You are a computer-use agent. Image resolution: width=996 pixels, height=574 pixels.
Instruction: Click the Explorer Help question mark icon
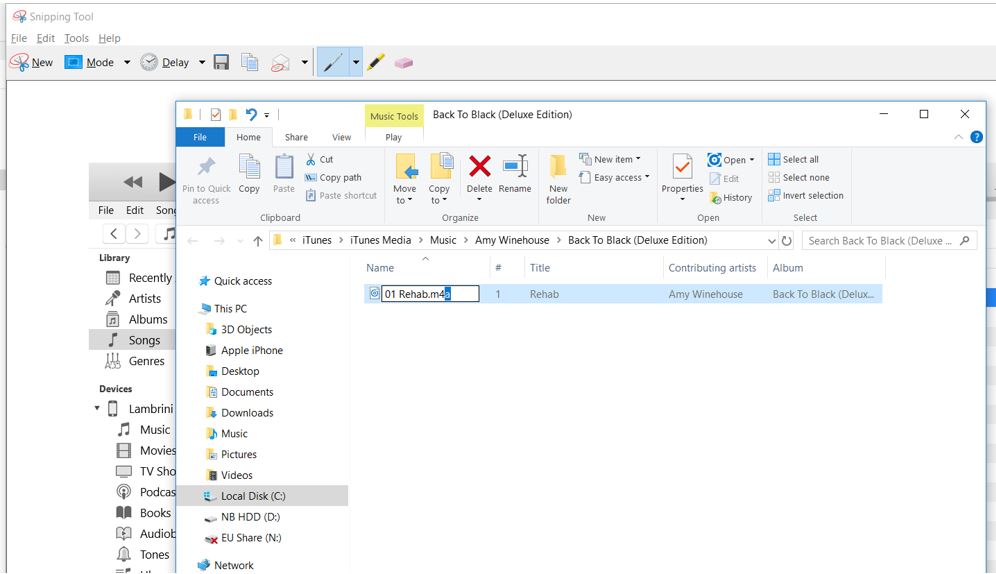pos(976,137)
